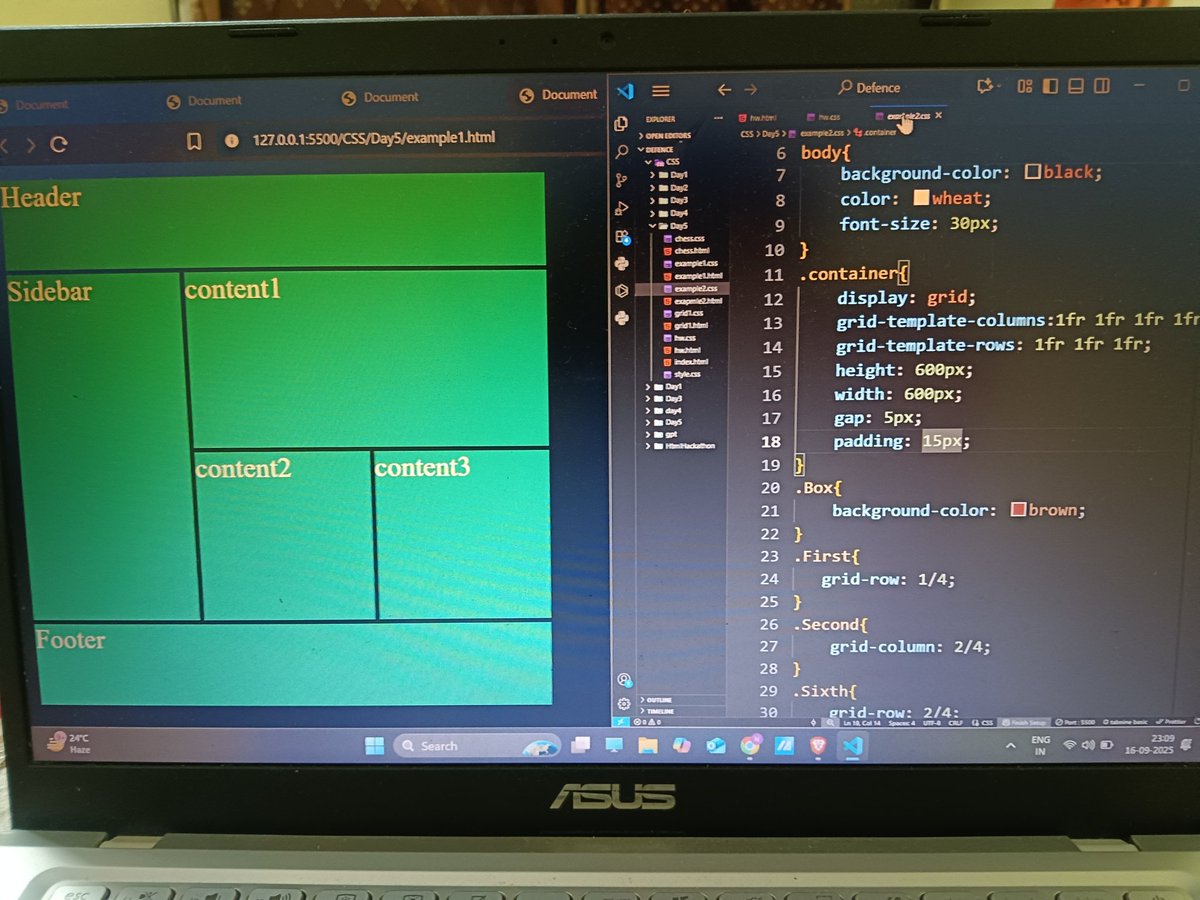Click the brown color swatch on line 21

1018,510
